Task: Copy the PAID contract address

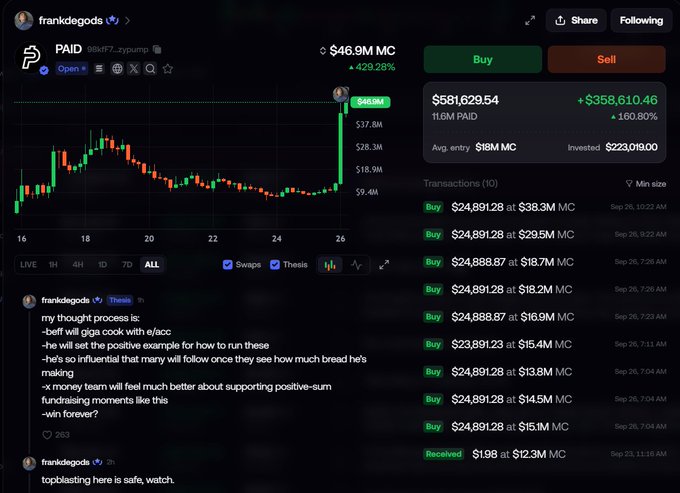Action: (157, 49)
